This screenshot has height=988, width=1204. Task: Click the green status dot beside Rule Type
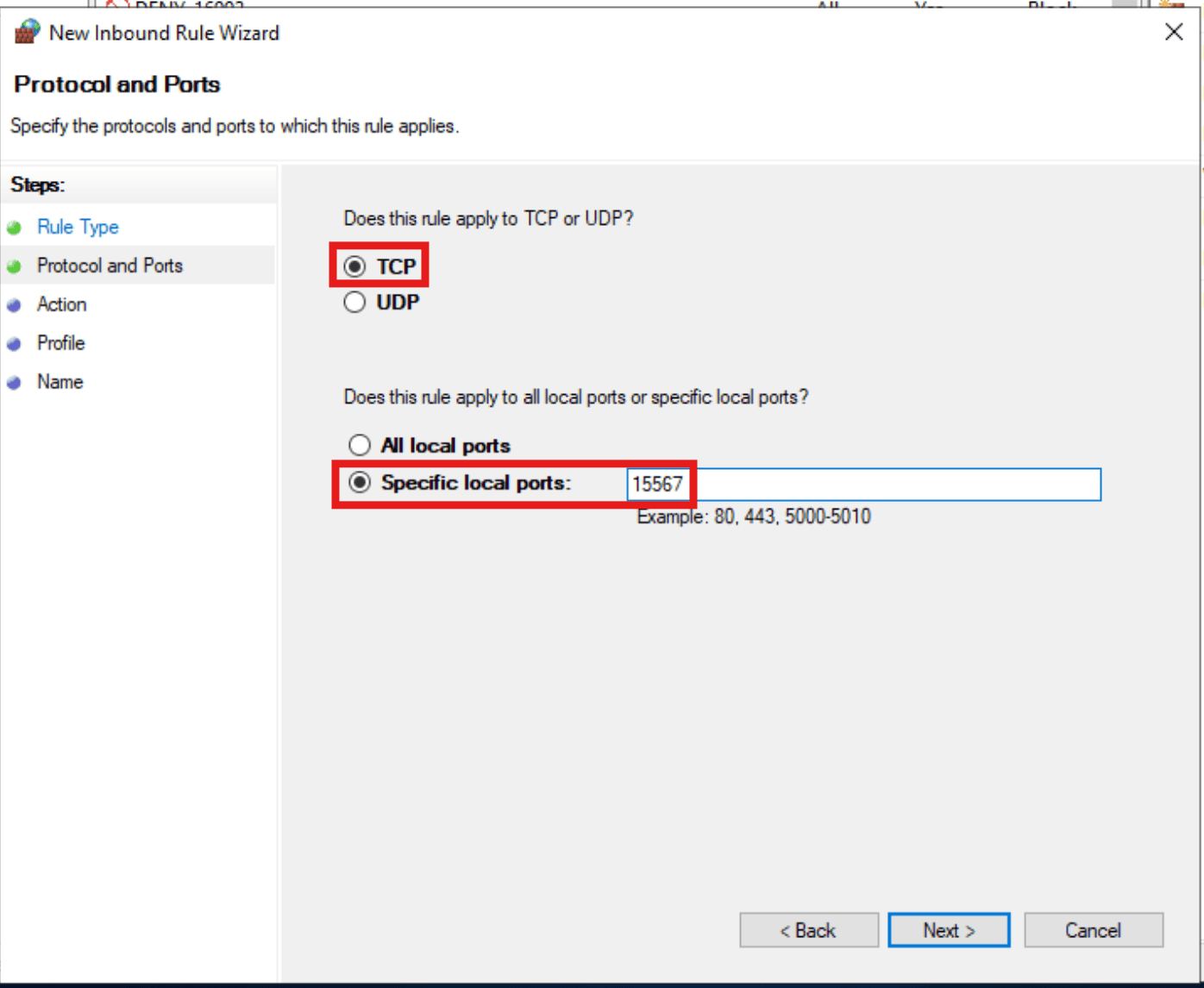[x=16, y=227]
